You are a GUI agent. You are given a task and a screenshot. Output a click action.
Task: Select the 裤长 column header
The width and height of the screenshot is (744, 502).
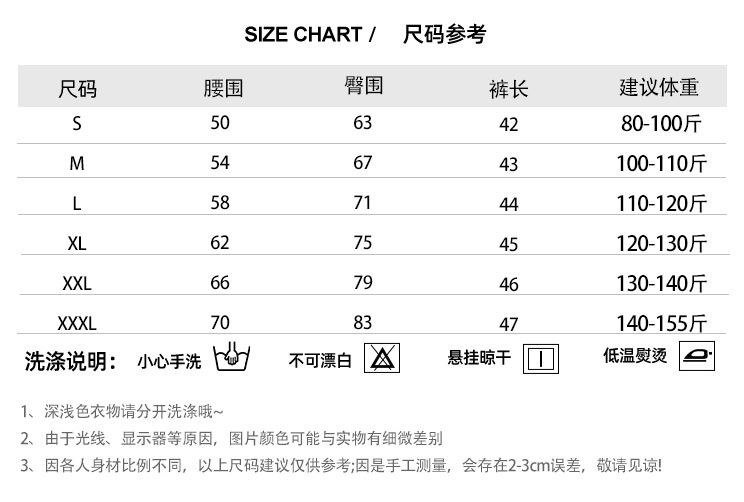pos(509,89)
